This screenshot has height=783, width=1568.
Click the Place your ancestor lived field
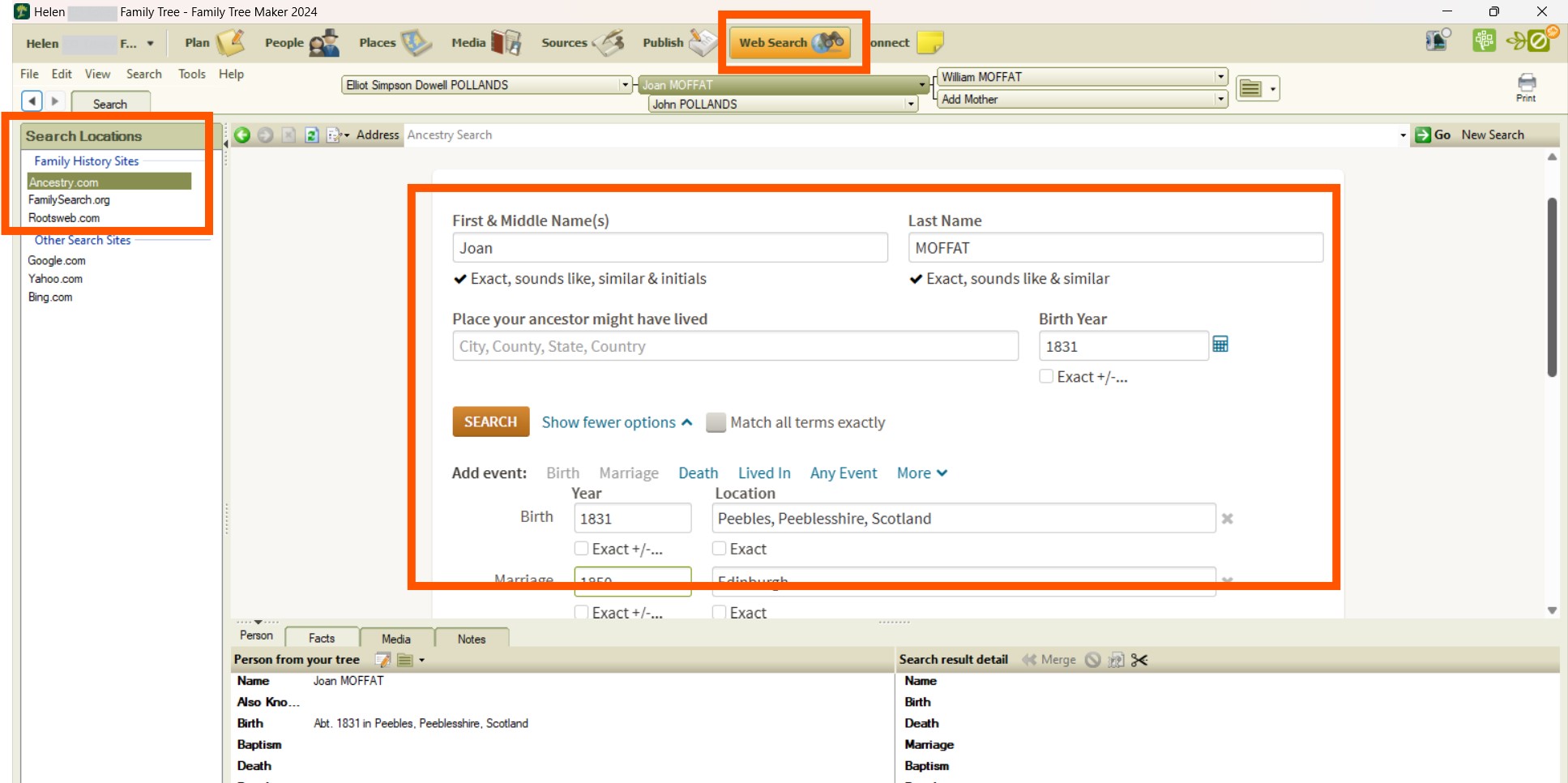pos(734,346)
